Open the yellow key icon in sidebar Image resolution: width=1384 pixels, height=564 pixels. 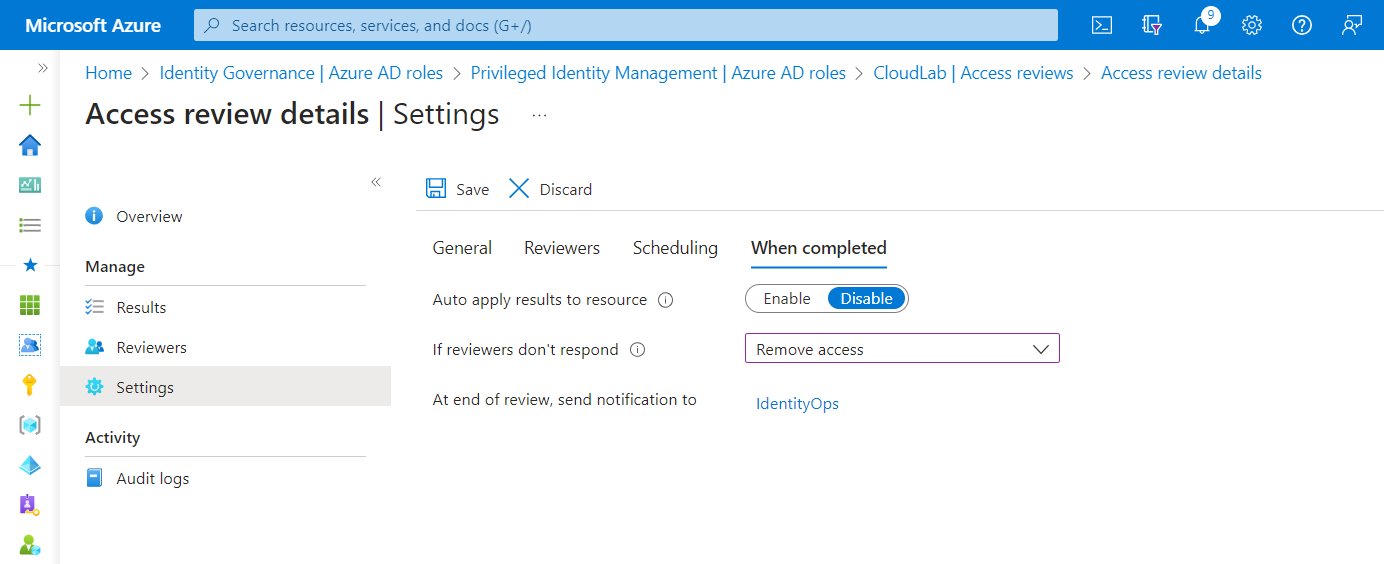(30, 385)
